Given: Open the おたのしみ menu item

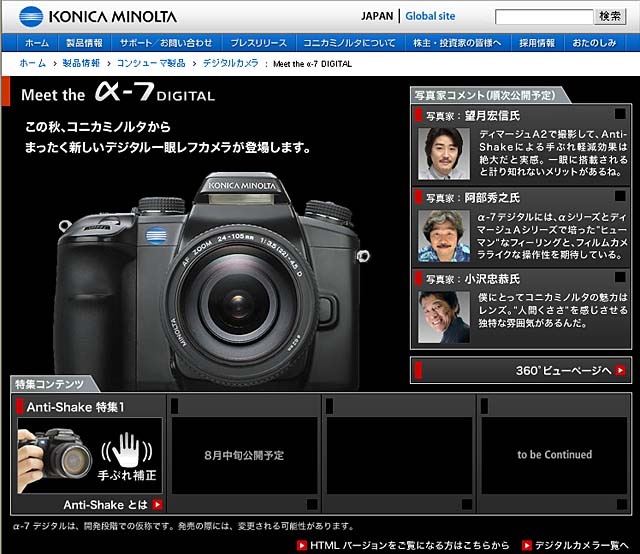Looking at the screenshot, I should pos(594,43).
